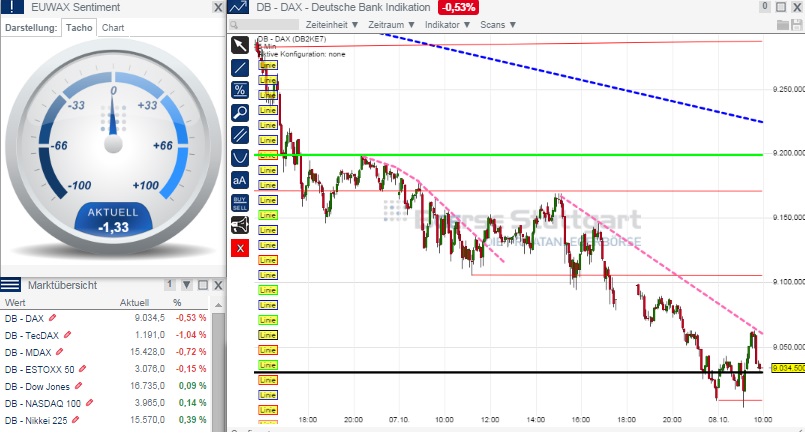
Task: Select the parabola curve tool
Action: pyautogui.click(x=240, y=158)
